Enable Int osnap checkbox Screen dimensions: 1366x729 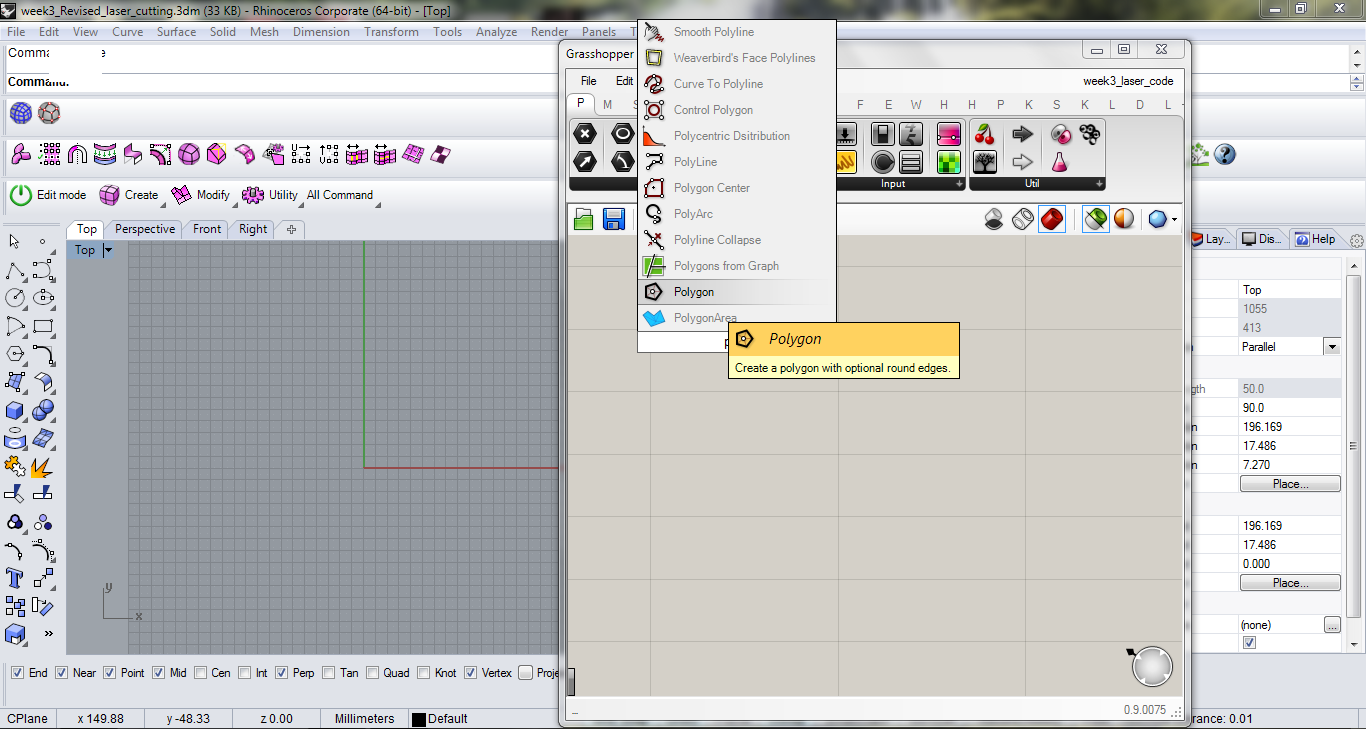coord(244,673)
